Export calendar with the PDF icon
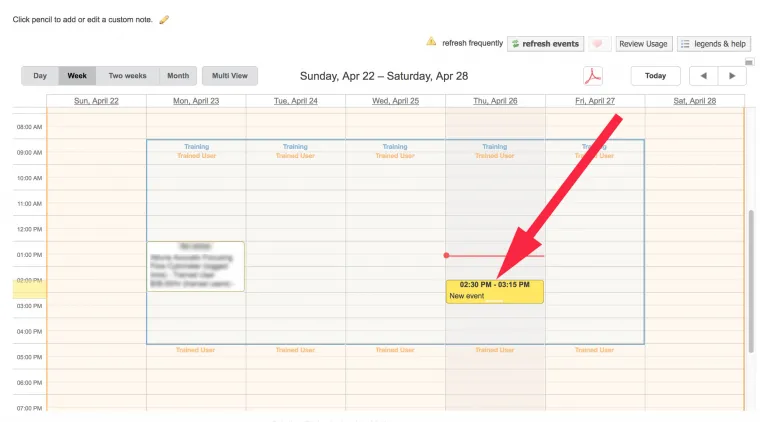 click(x=593, y=77)
